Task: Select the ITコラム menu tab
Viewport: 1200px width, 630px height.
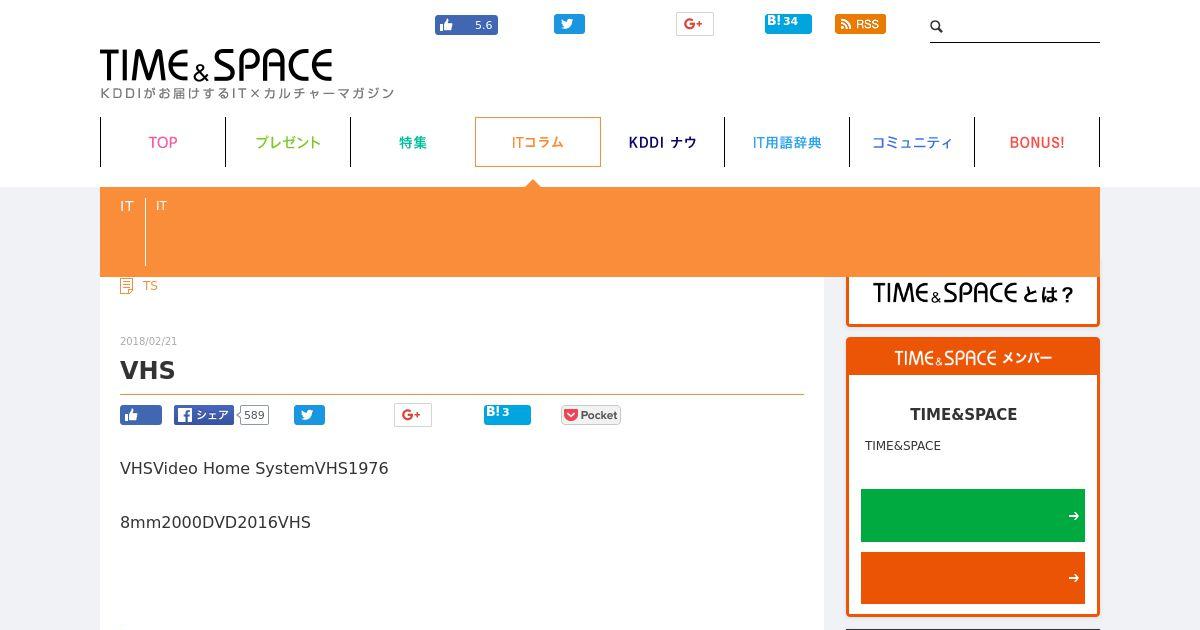Action: click(538, 142)
